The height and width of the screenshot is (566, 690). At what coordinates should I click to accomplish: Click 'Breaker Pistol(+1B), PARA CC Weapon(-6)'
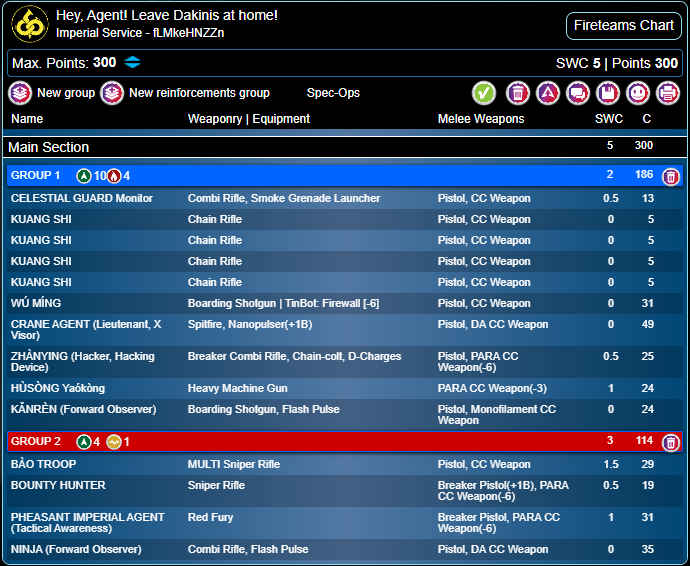503,491
